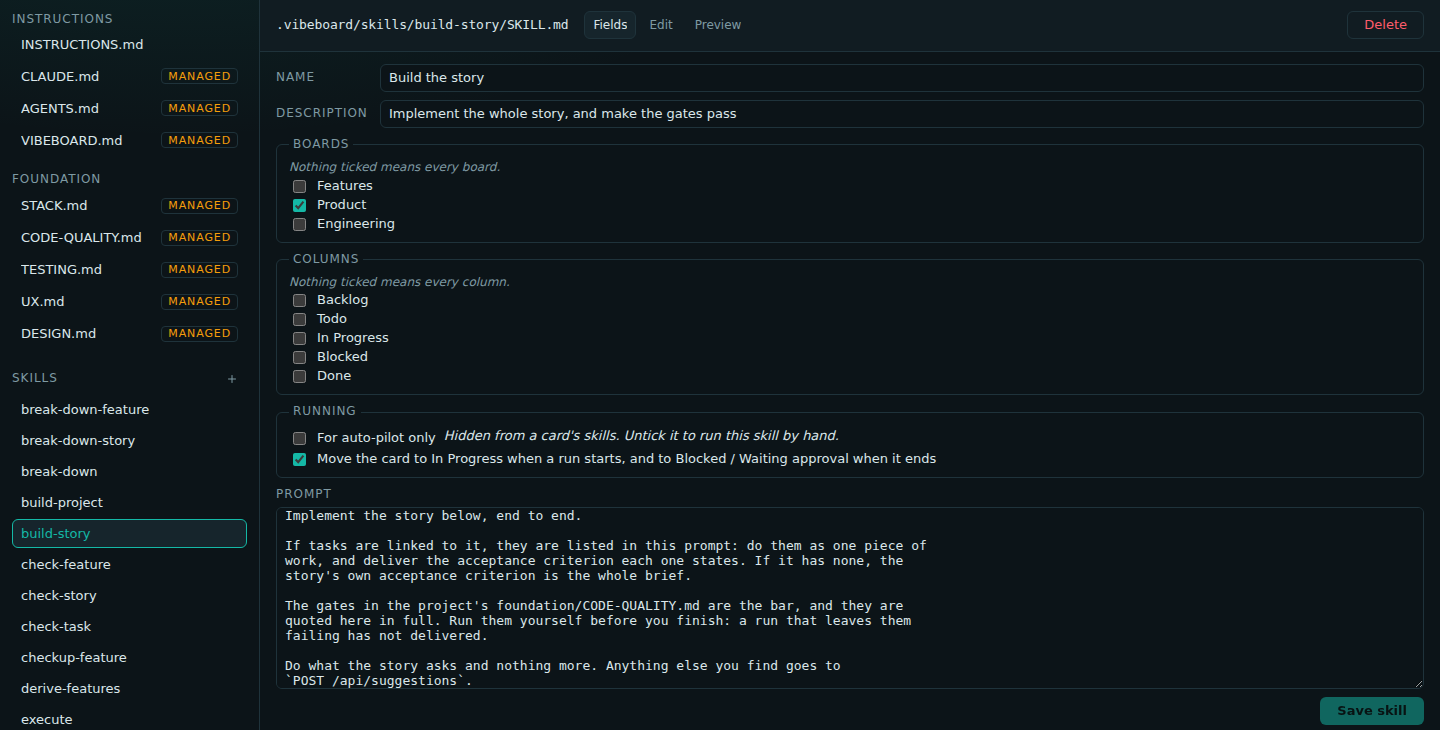
Task: Select the derive-features skill
Action: click(129, 689)
